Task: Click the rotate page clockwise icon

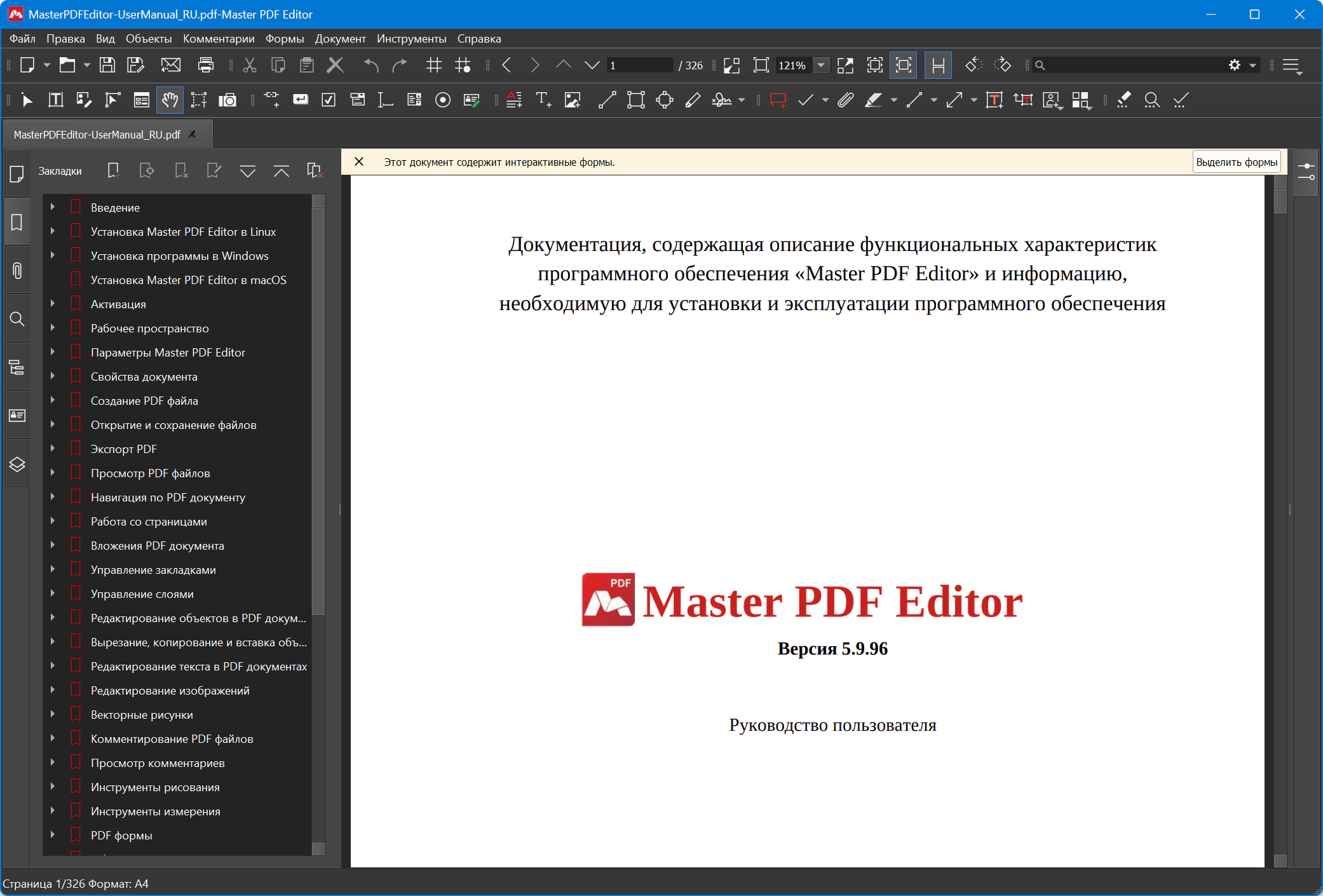Action: pos(1002,65)
